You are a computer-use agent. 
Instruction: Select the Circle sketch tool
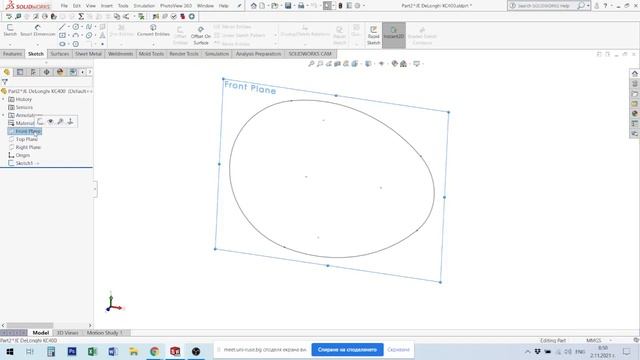click(76, 27)
